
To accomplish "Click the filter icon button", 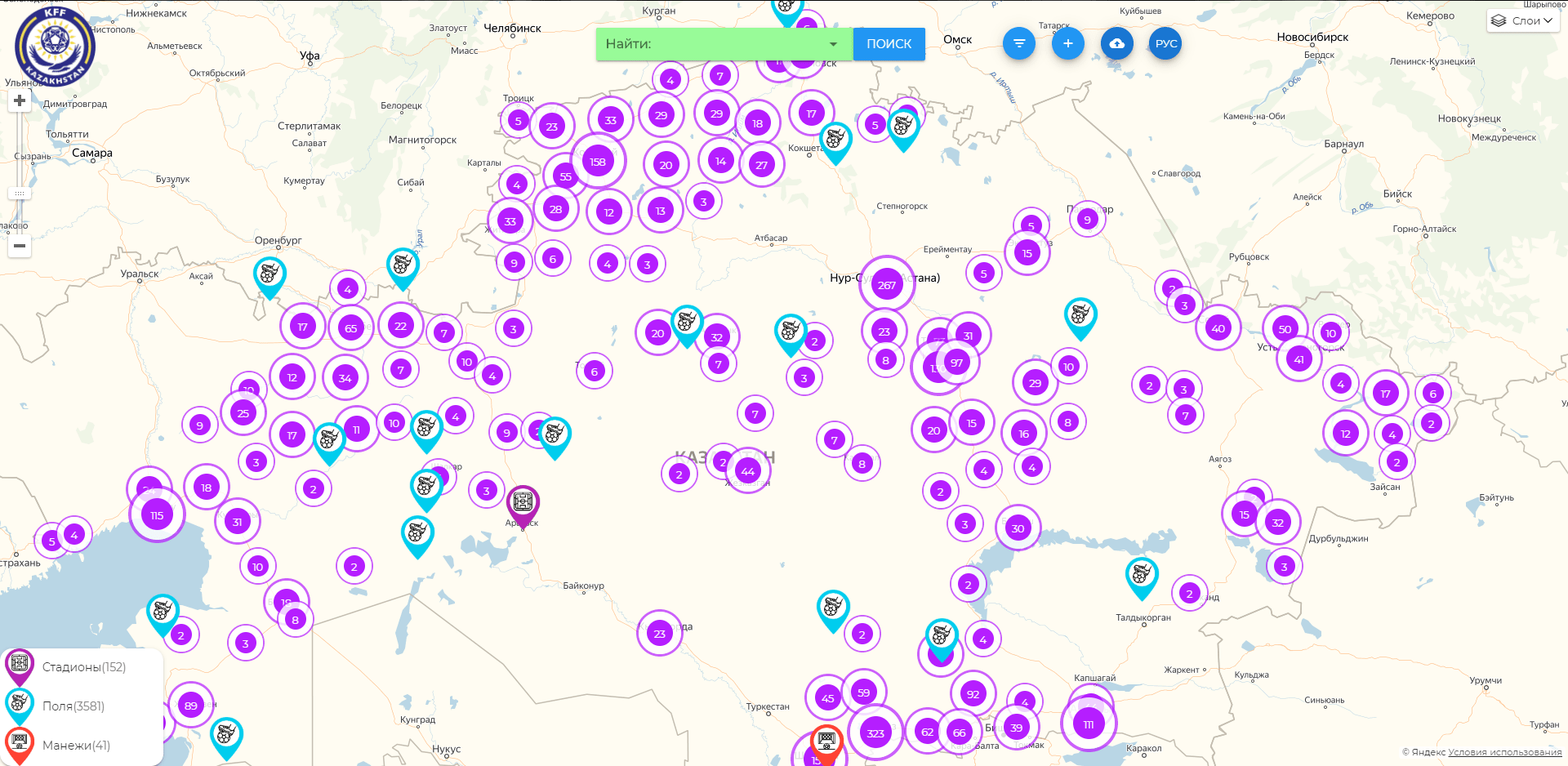I will [1018, 43].
